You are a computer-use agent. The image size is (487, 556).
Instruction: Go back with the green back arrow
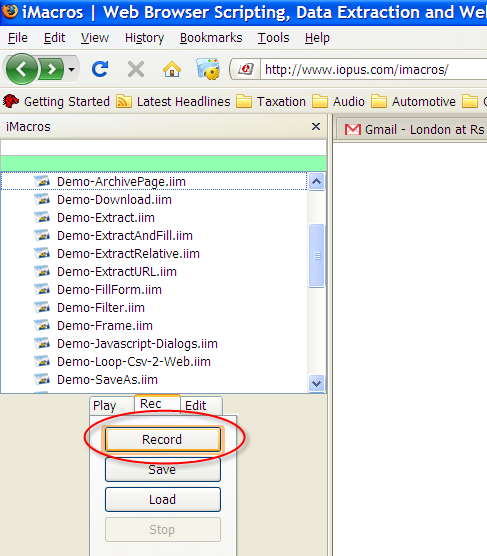tap(21, 69)
